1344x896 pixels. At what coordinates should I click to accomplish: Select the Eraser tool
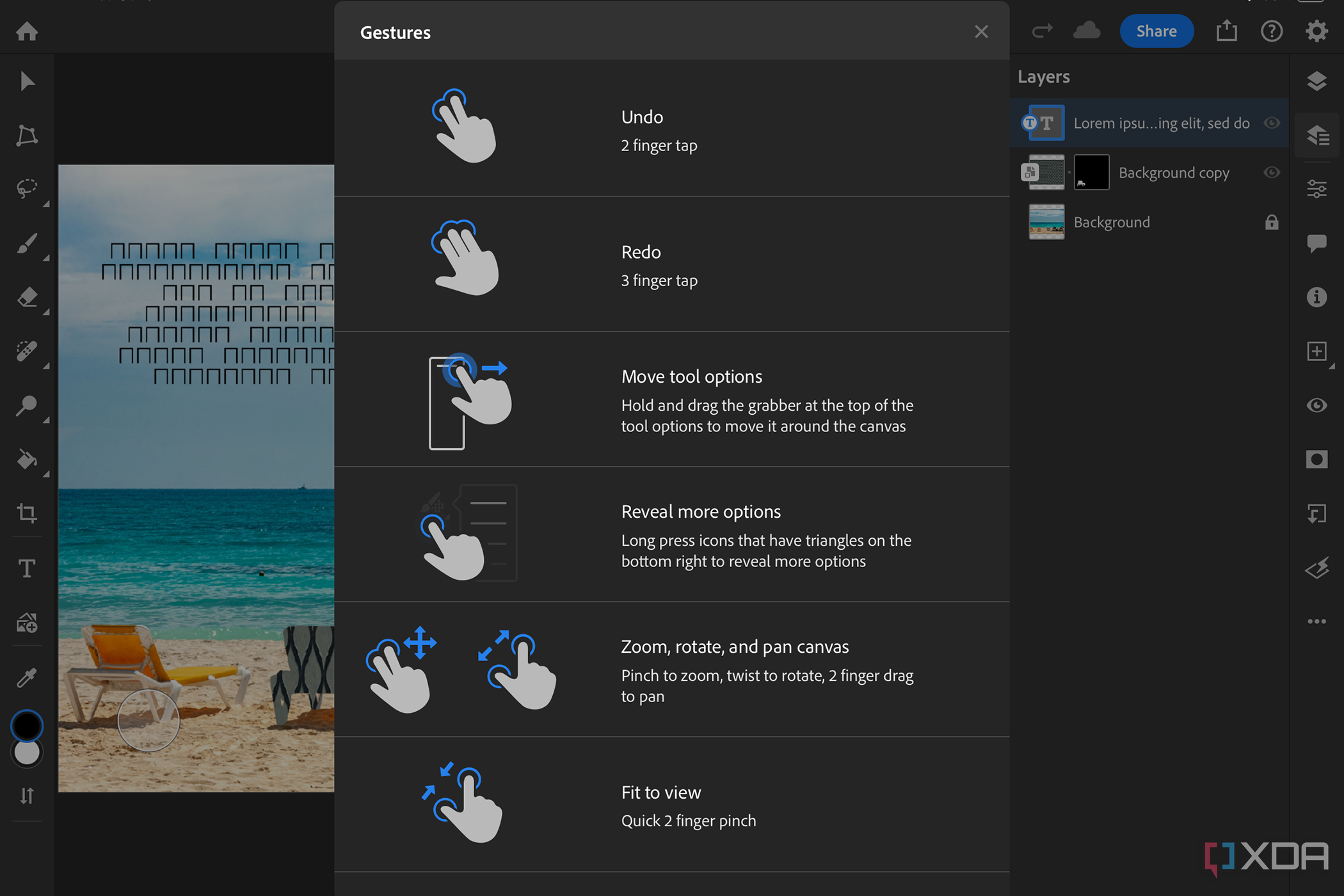[27, 296]
